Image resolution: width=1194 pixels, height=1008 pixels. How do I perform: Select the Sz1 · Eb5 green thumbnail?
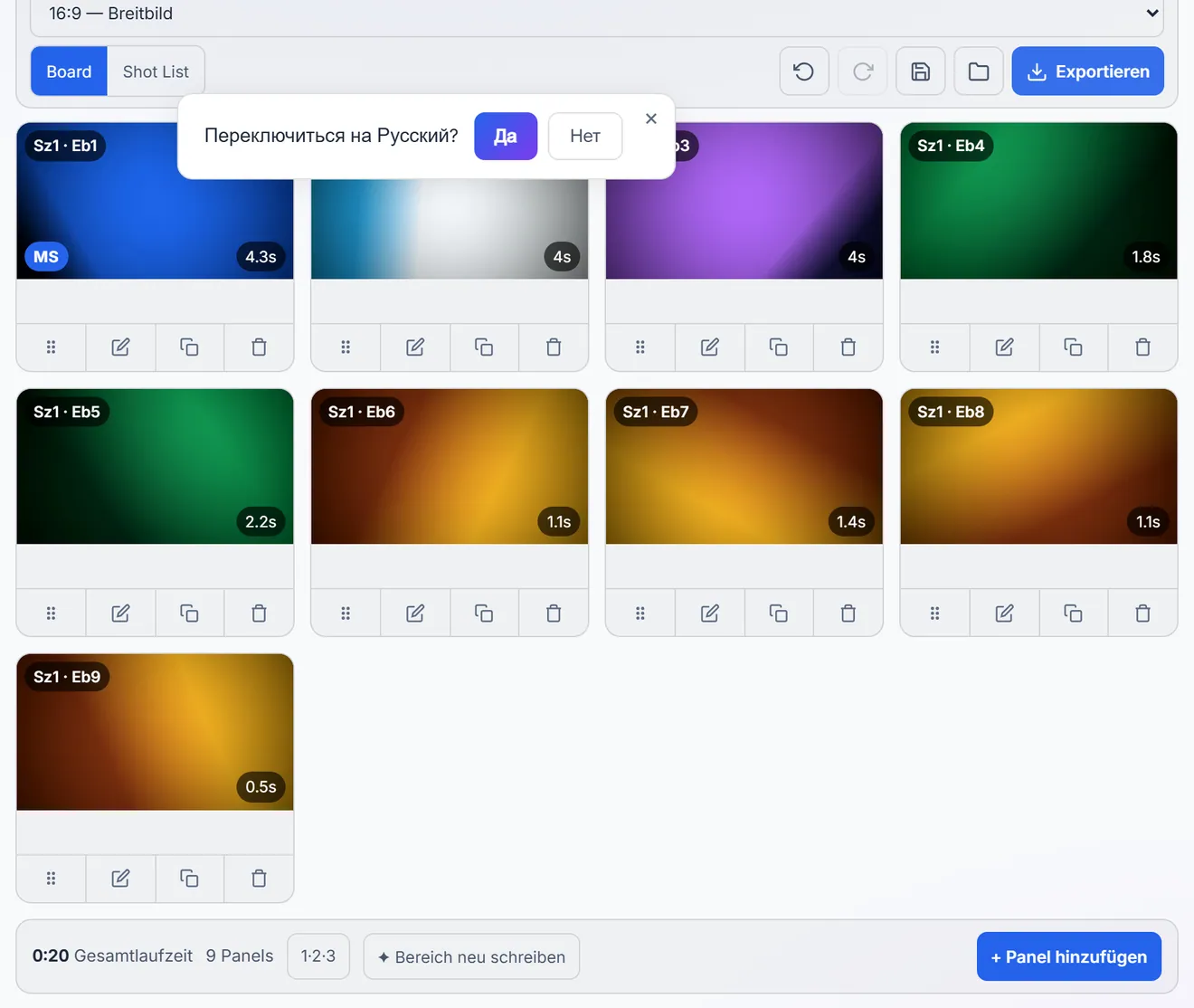click(155, 467)
